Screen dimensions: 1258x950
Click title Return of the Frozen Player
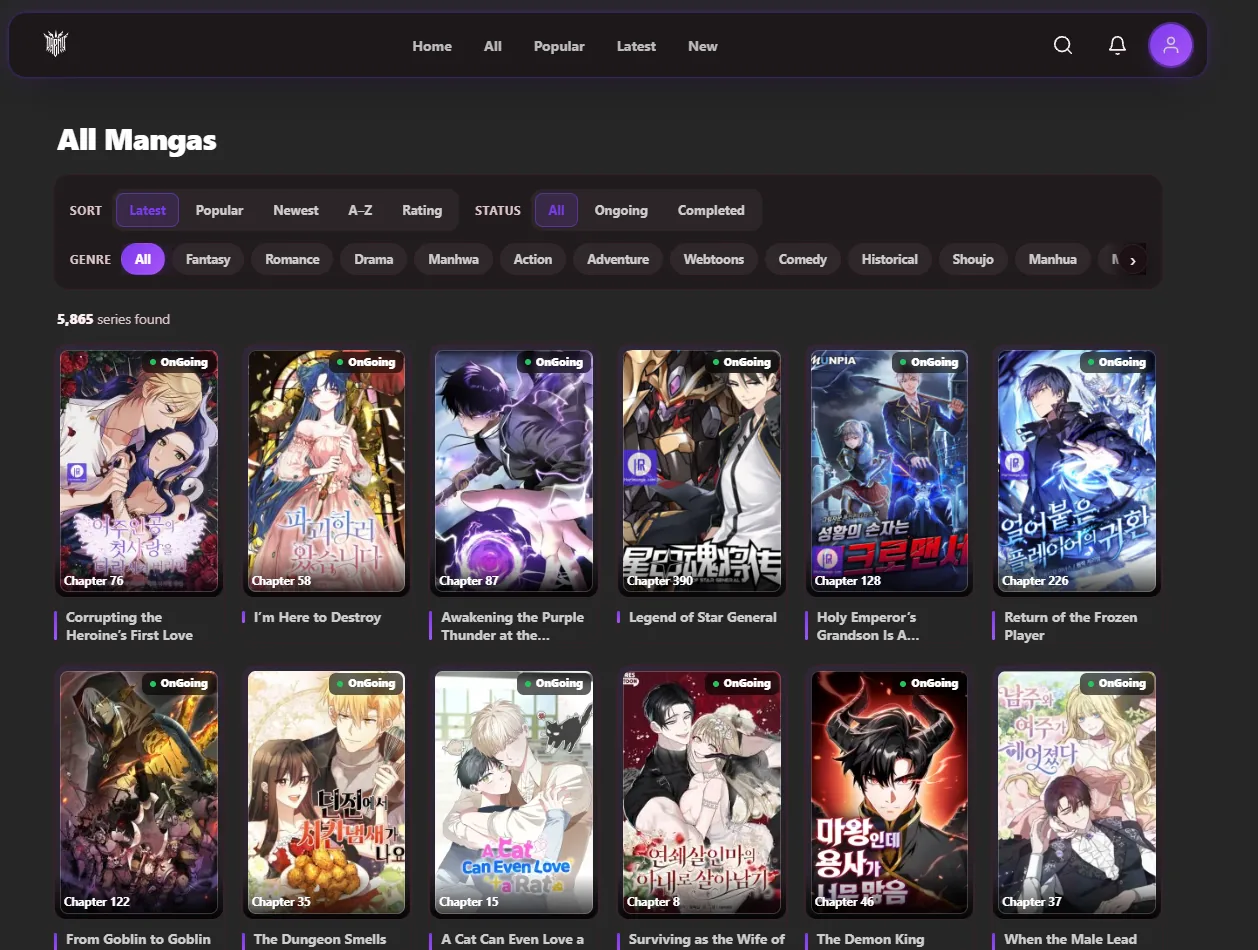point(1070,626)
